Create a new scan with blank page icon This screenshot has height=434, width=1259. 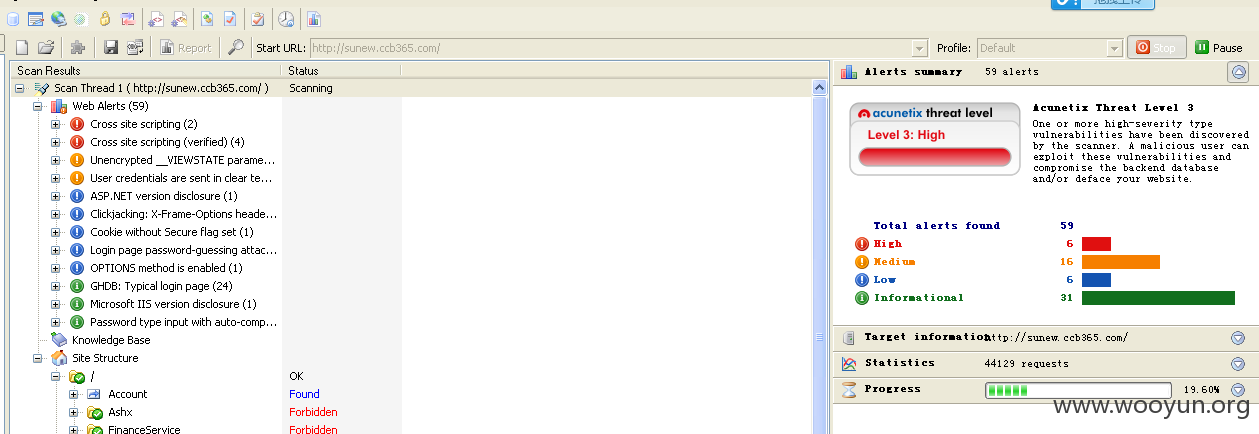22,47
